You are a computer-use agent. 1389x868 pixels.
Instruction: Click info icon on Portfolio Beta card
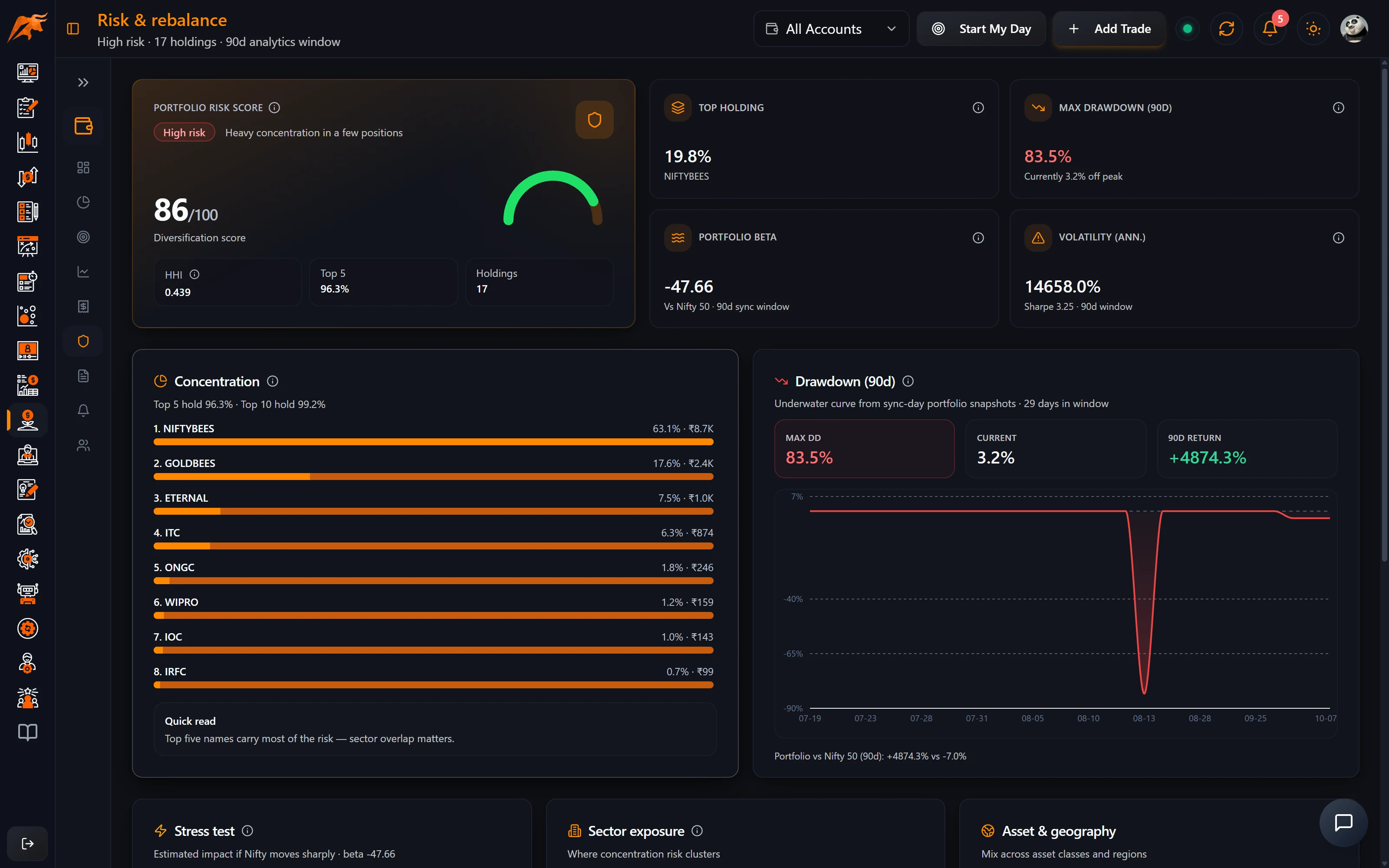pos(978,238)
